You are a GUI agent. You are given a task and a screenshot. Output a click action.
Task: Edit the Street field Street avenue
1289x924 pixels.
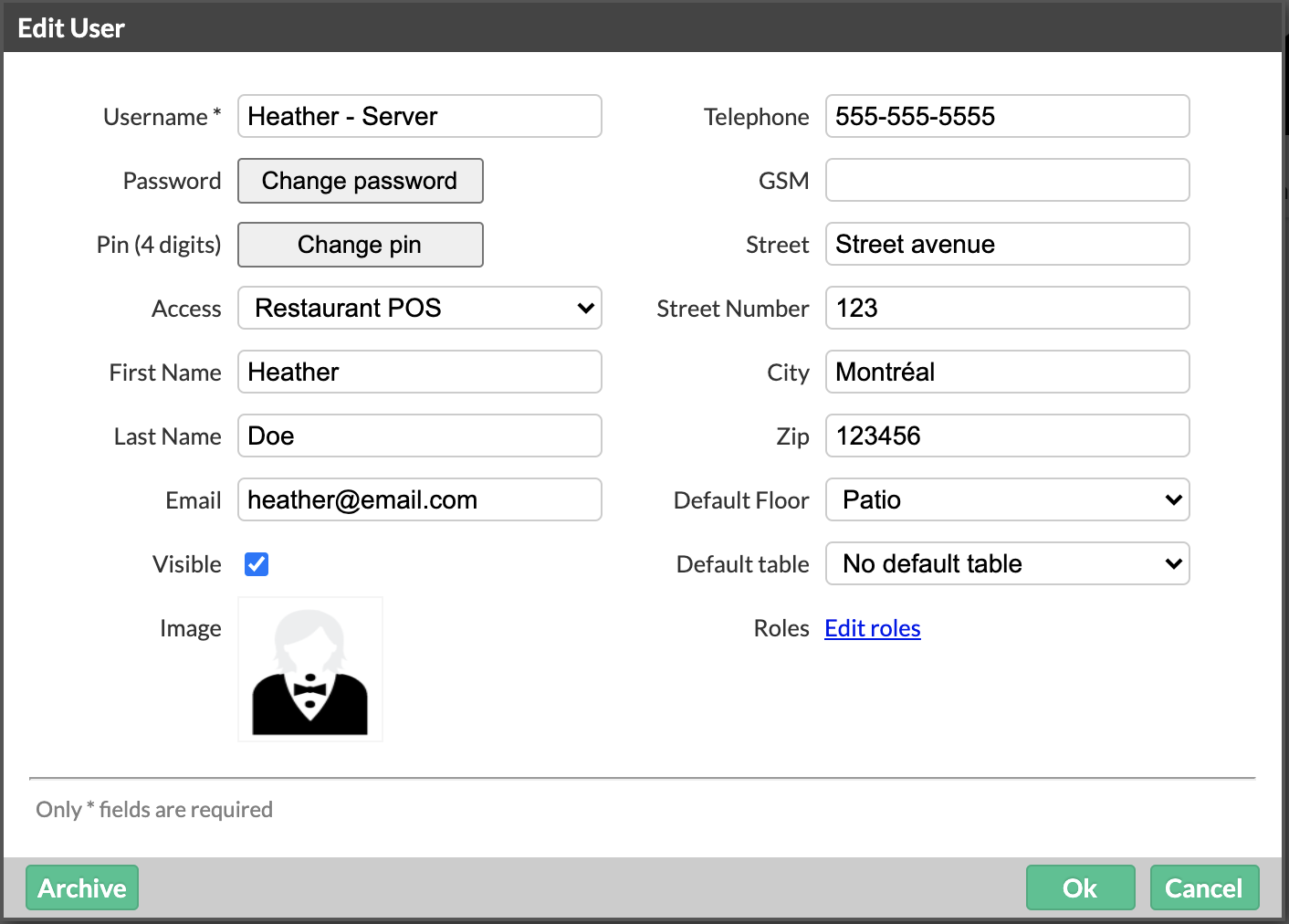point(1008,244)
